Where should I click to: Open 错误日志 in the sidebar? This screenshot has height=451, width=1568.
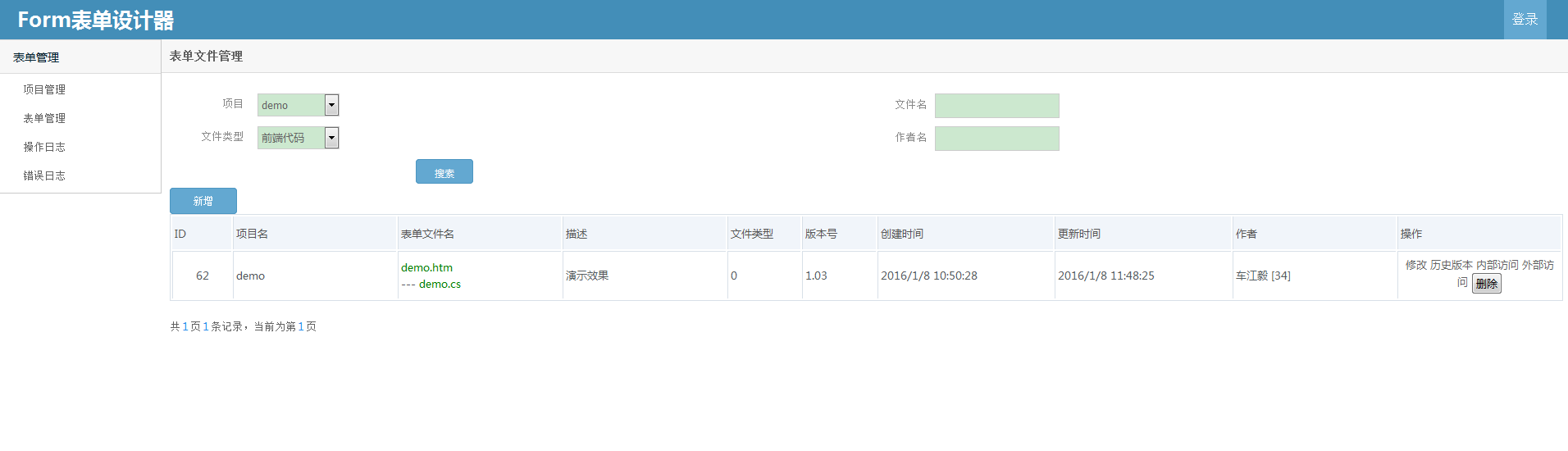coord(44,175)
